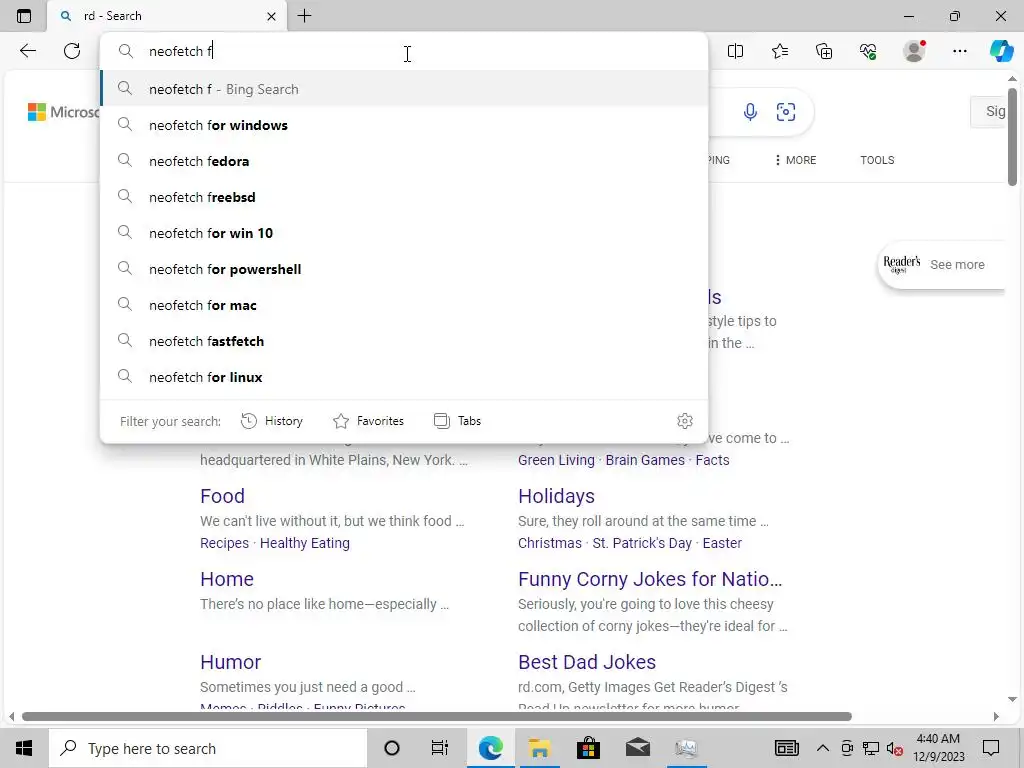1024x768 pixels.
Task: Open the St. Patrick's Day sublink
Action: [x=641, y=543]
